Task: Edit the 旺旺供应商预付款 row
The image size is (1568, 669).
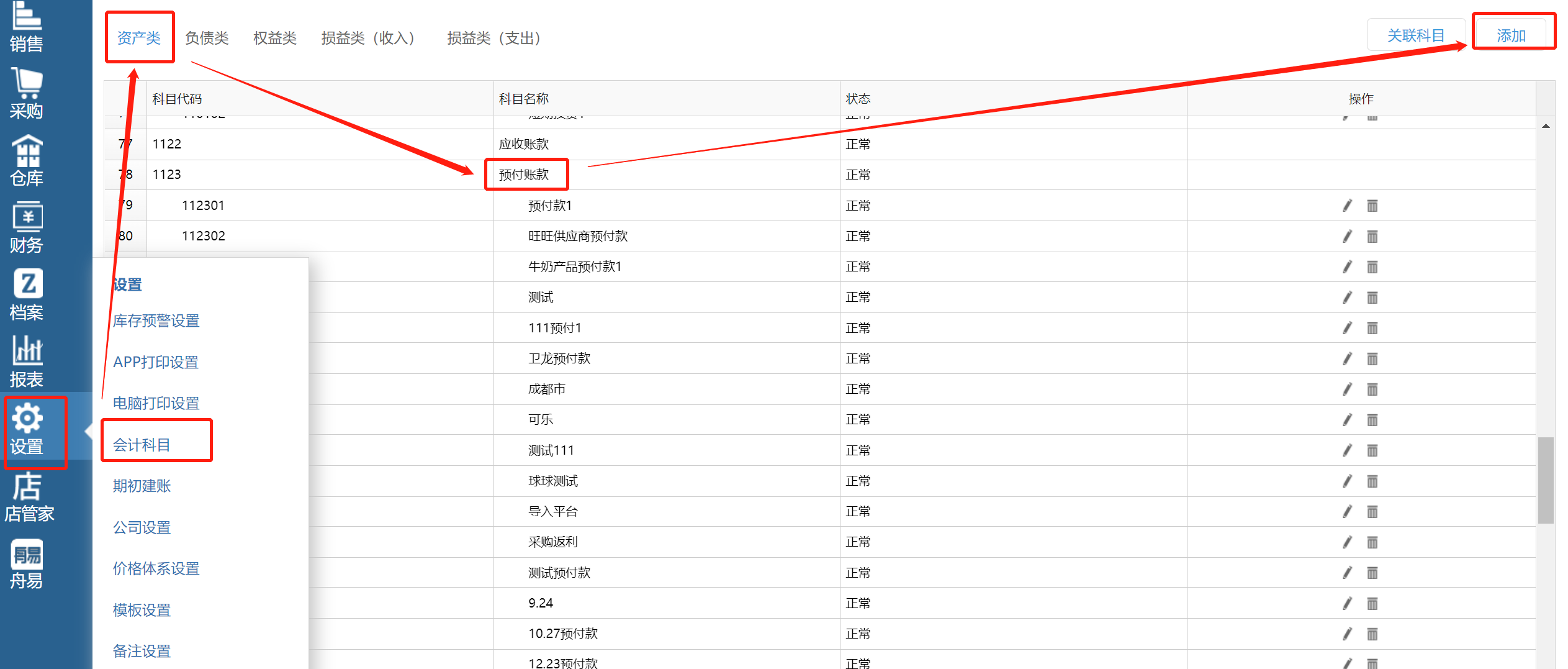Action: [x=1347, y=236]
